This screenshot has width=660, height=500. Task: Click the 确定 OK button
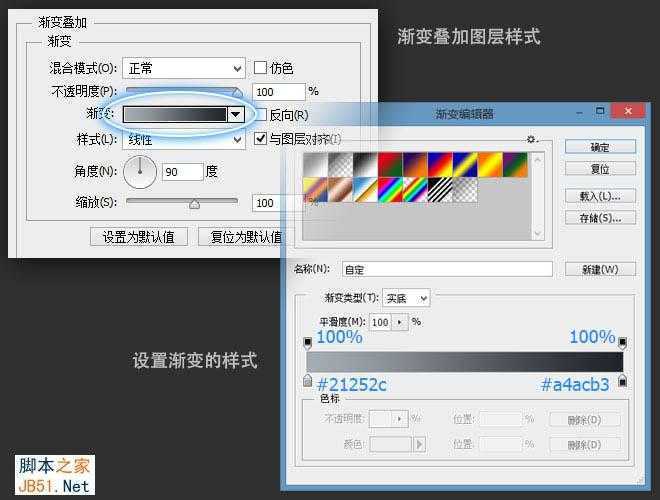click(x=600, y=147)
